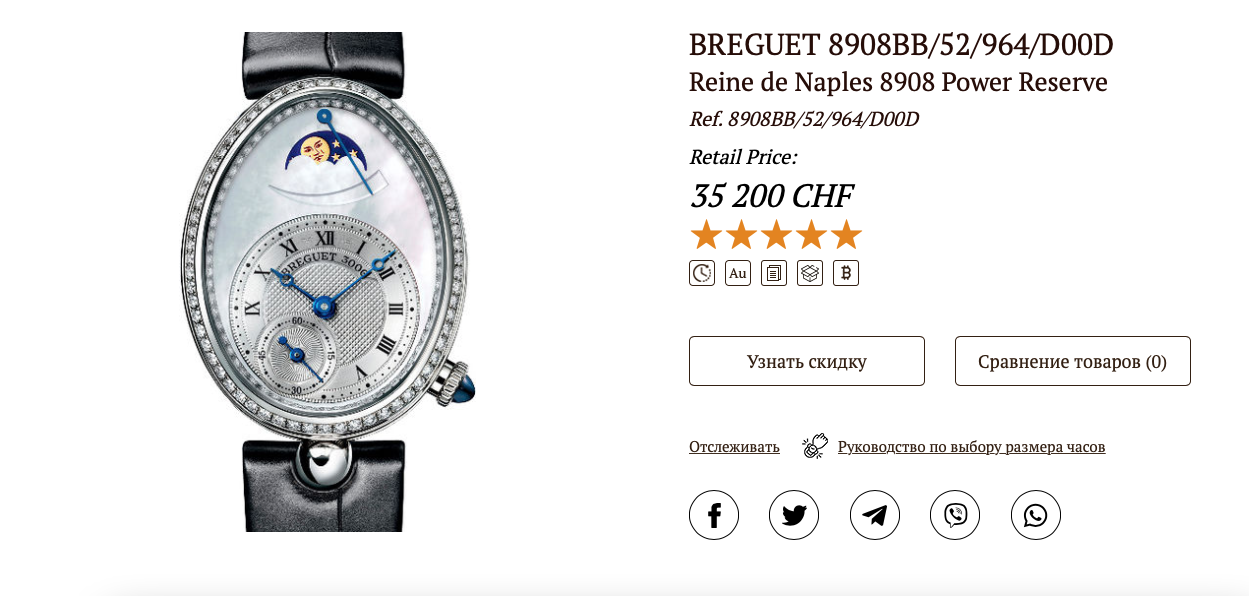Click the 35 200 CHF retail price
Screen dimensions: 1249x596
click(772, 196)
